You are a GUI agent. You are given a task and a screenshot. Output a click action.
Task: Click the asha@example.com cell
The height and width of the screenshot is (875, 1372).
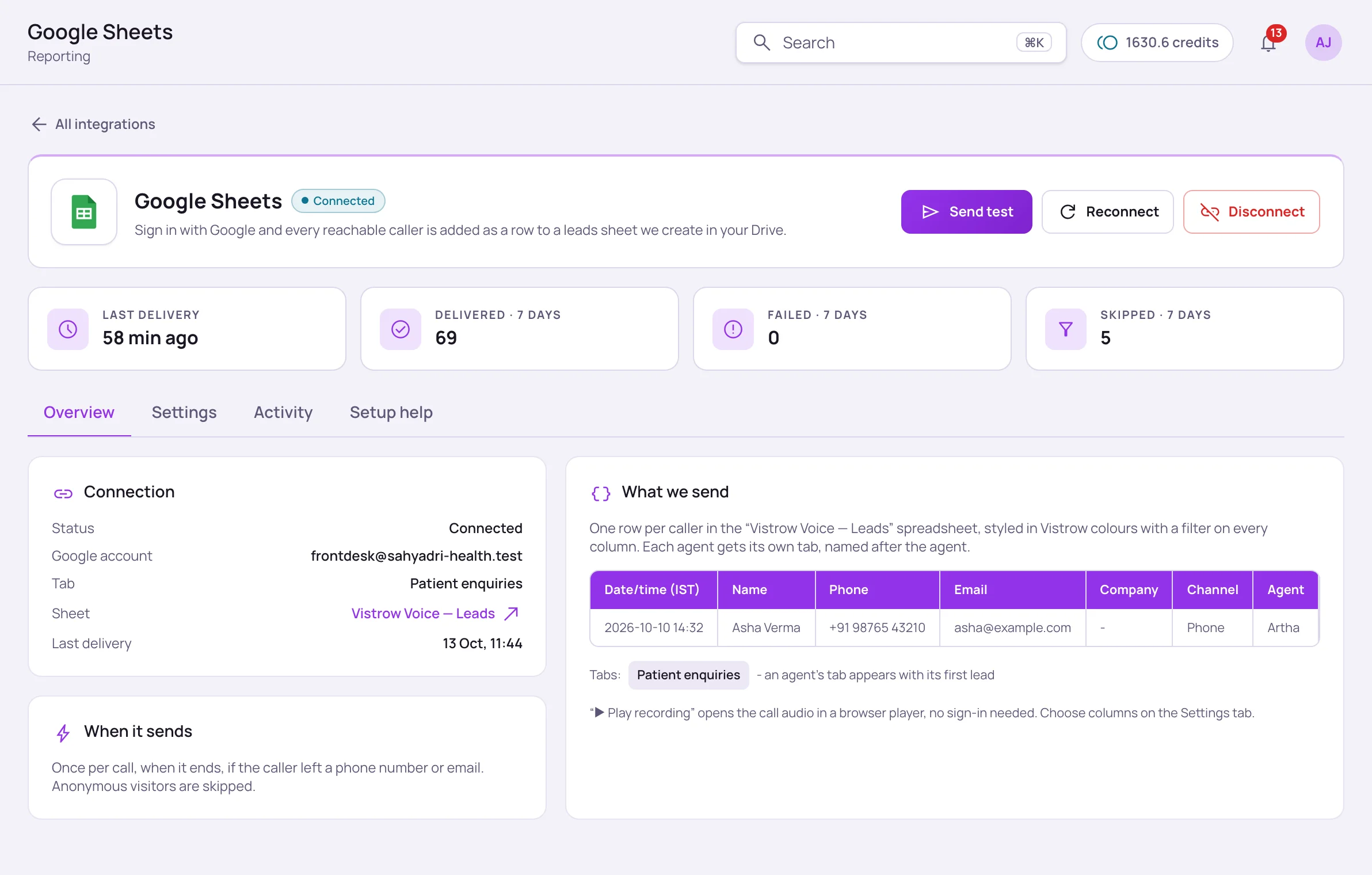pos(1013,627)
